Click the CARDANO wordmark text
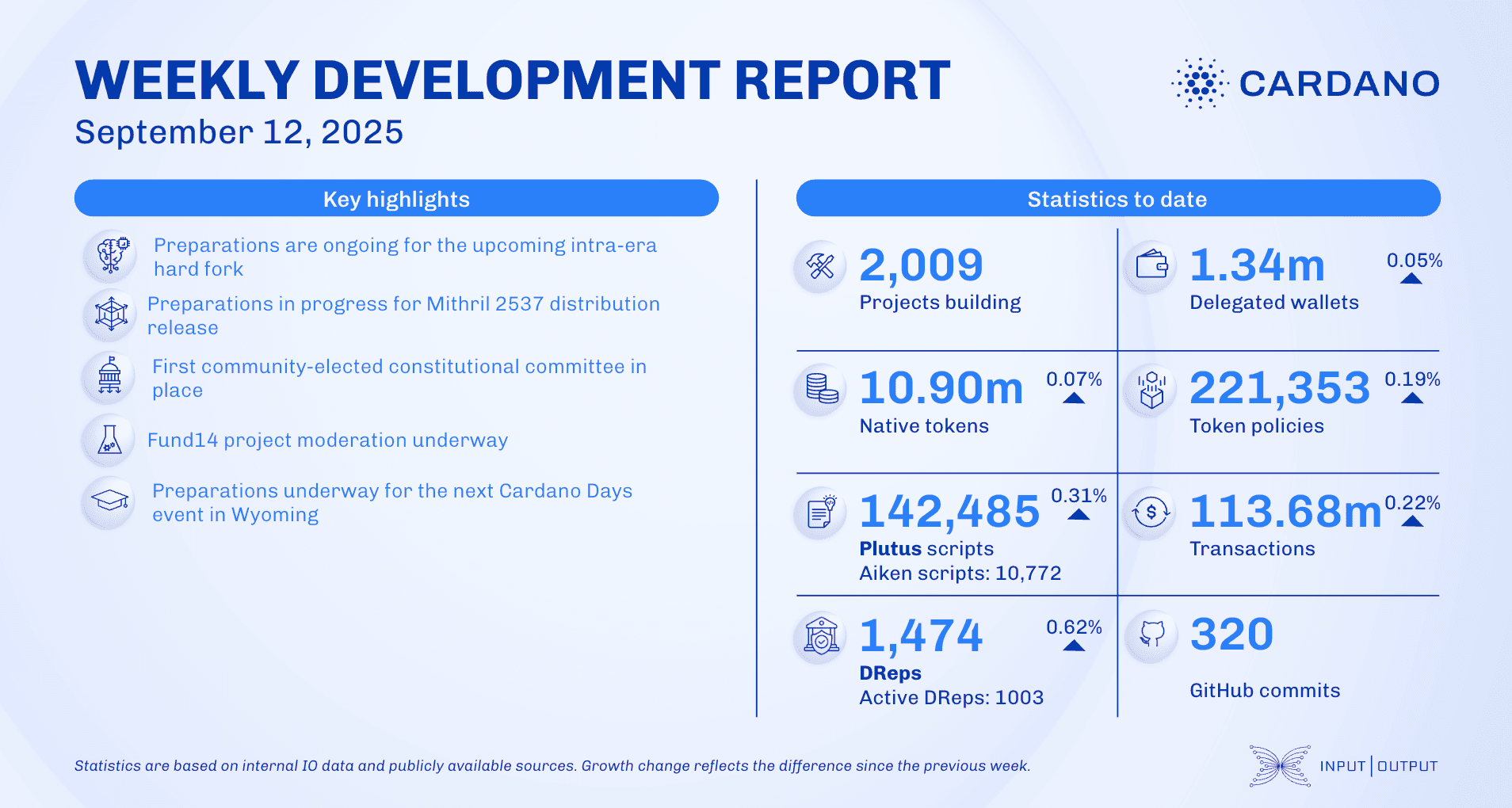Image resolution: width=1512 pixels, height=808 pixels. point(1339,83)
